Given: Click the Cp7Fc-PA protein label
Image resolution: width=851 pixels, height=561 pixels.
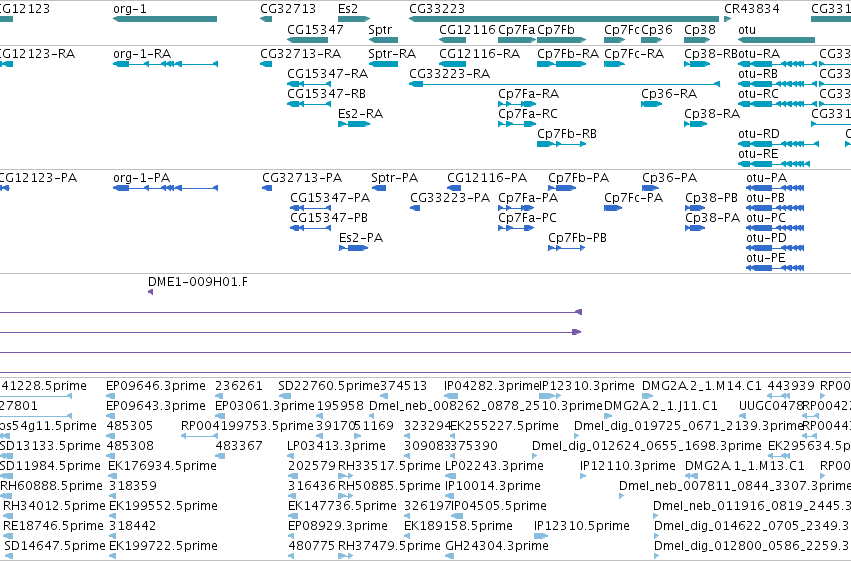Looking at the screenshot, I should (633, 197).
